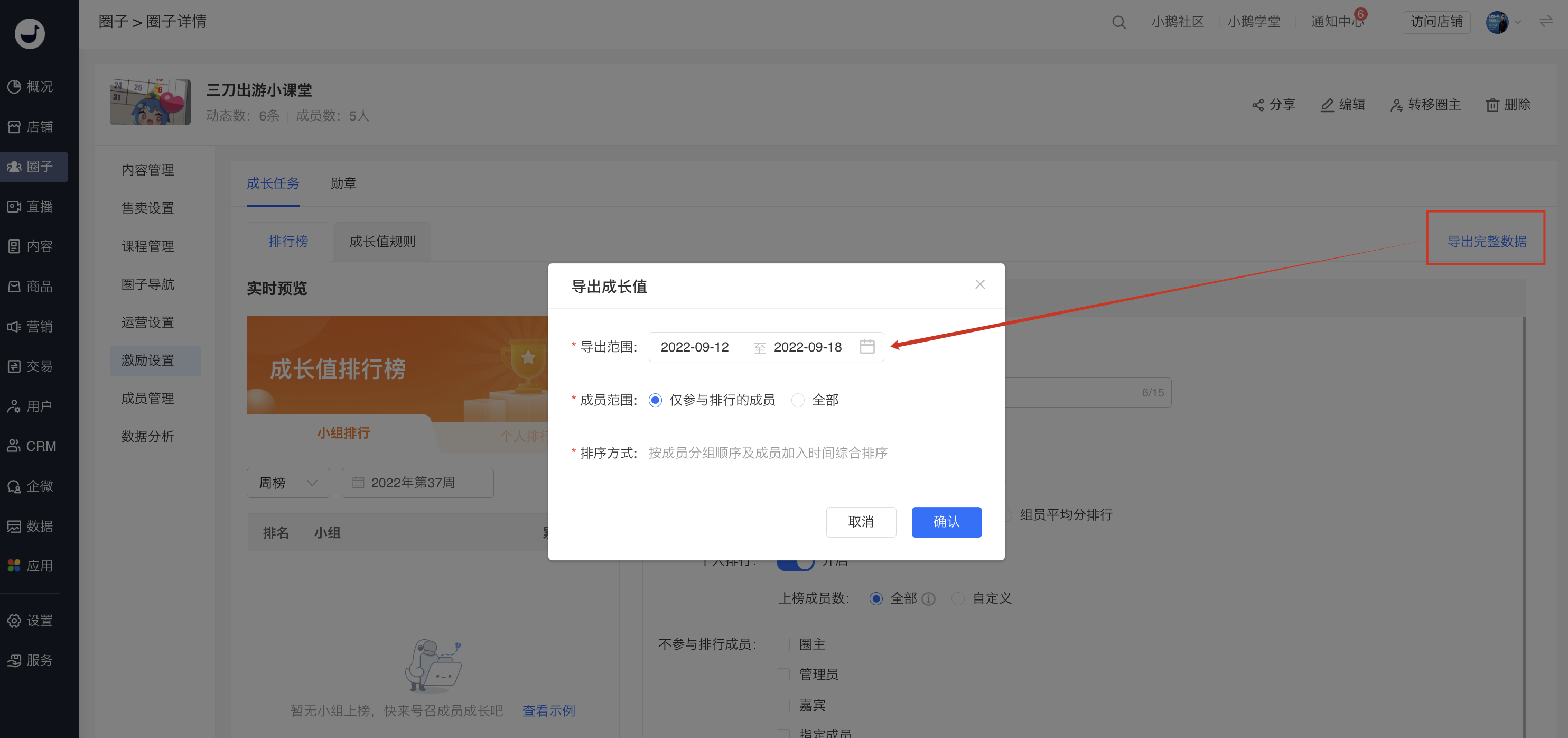1568x738 pixels.
Task: Open 售卖设置 menu item
Action: 147,208
